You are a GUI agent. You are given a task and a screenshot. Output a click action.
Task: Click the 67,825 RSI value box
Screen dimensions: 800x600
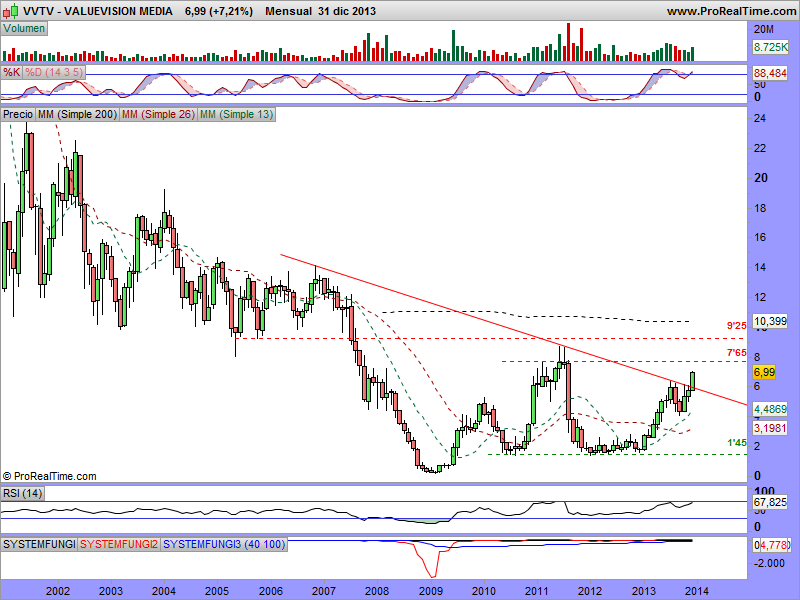(770, 502)
